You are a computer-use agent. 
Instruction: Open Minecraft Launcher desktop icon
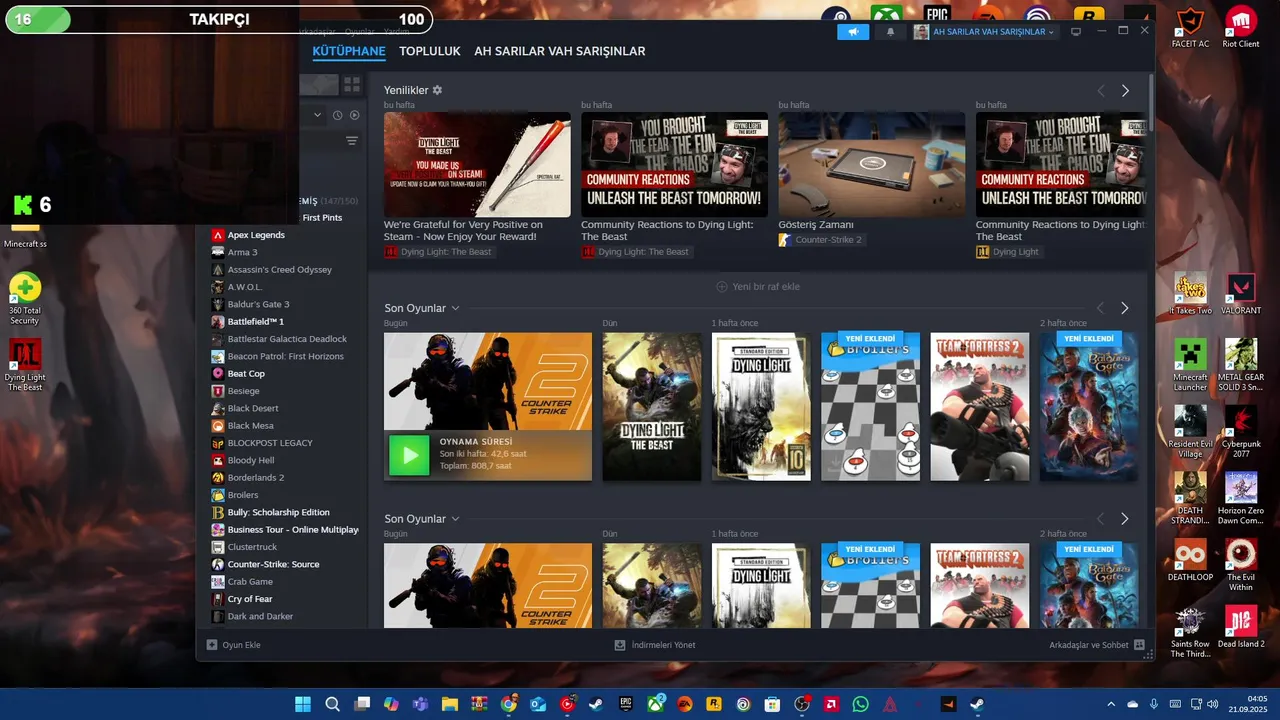click(1190, 365)
